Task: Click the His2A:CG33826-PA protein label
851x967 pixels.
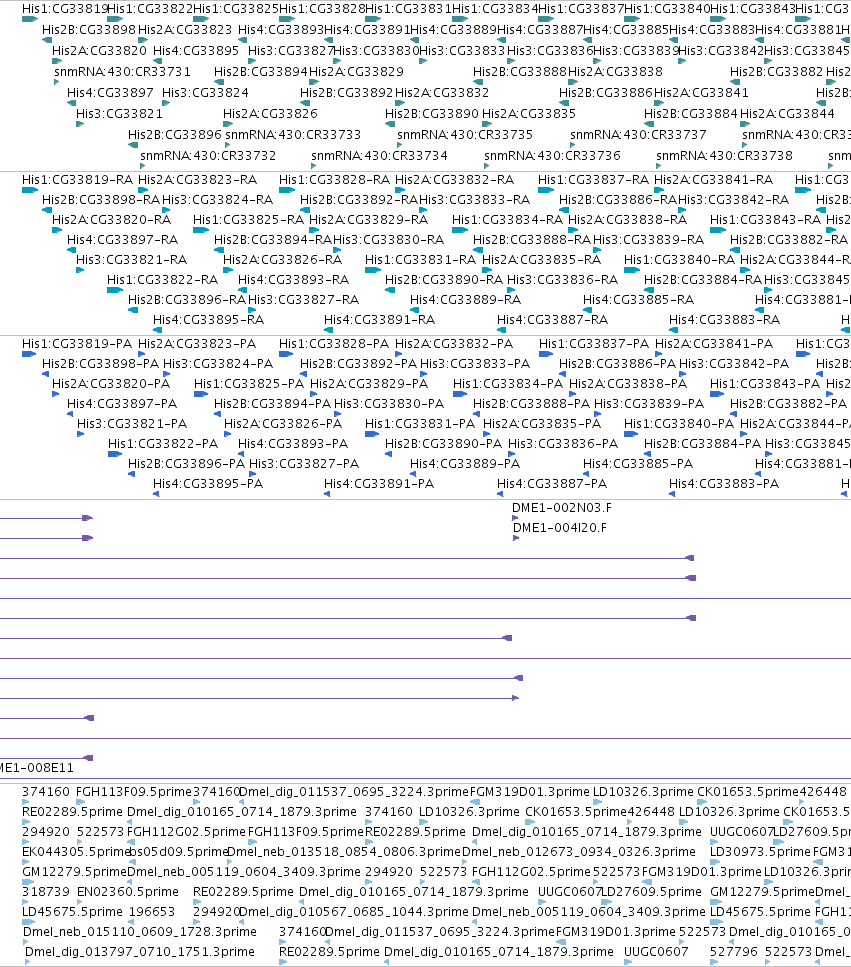Action: [x=282, y=424]
